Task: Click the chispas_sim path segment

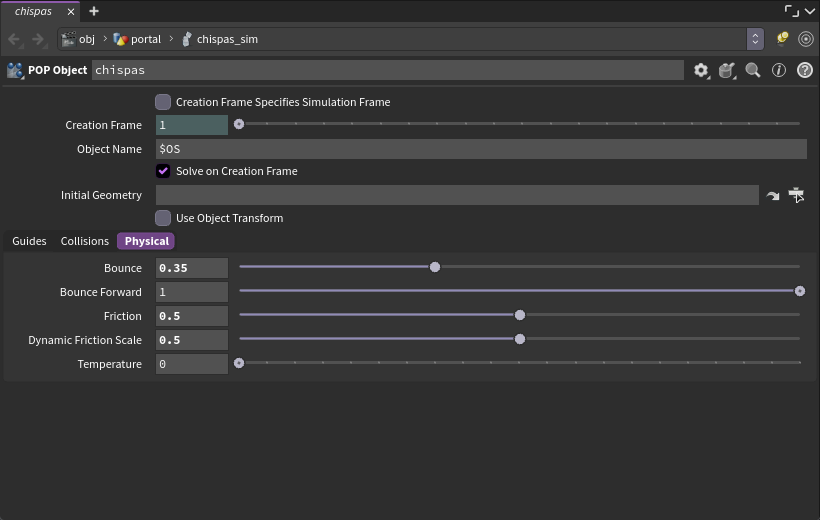Action: click(227, 39)
